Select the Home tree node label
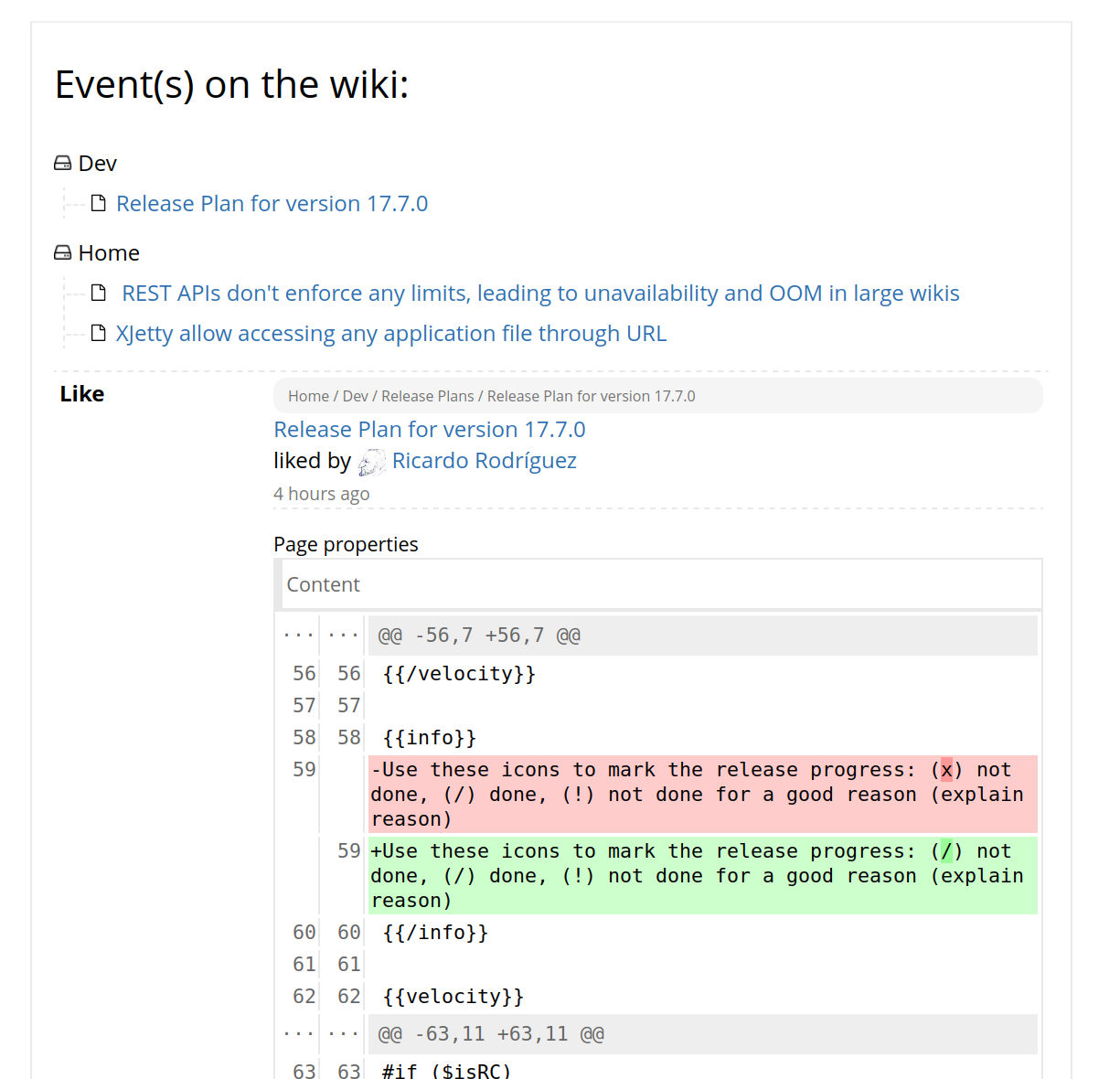Screen dimensions: 1120x1079 109,253
